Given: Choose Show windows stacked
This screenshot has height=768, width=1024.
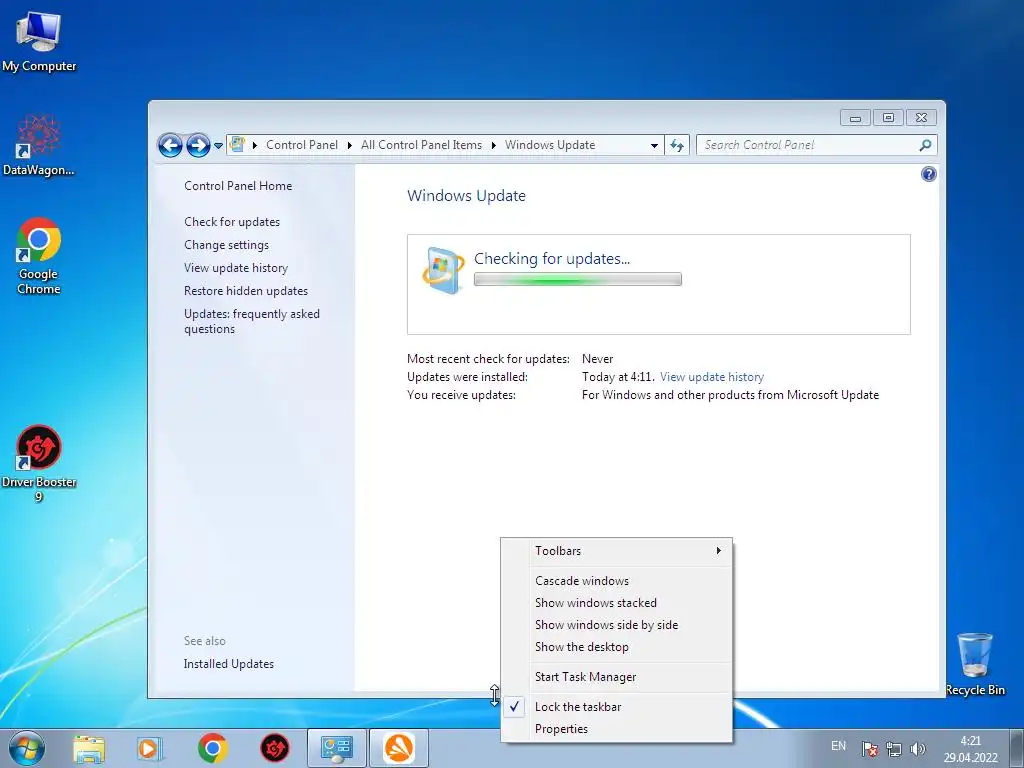Looking at the screenshot, I should 616,603.
